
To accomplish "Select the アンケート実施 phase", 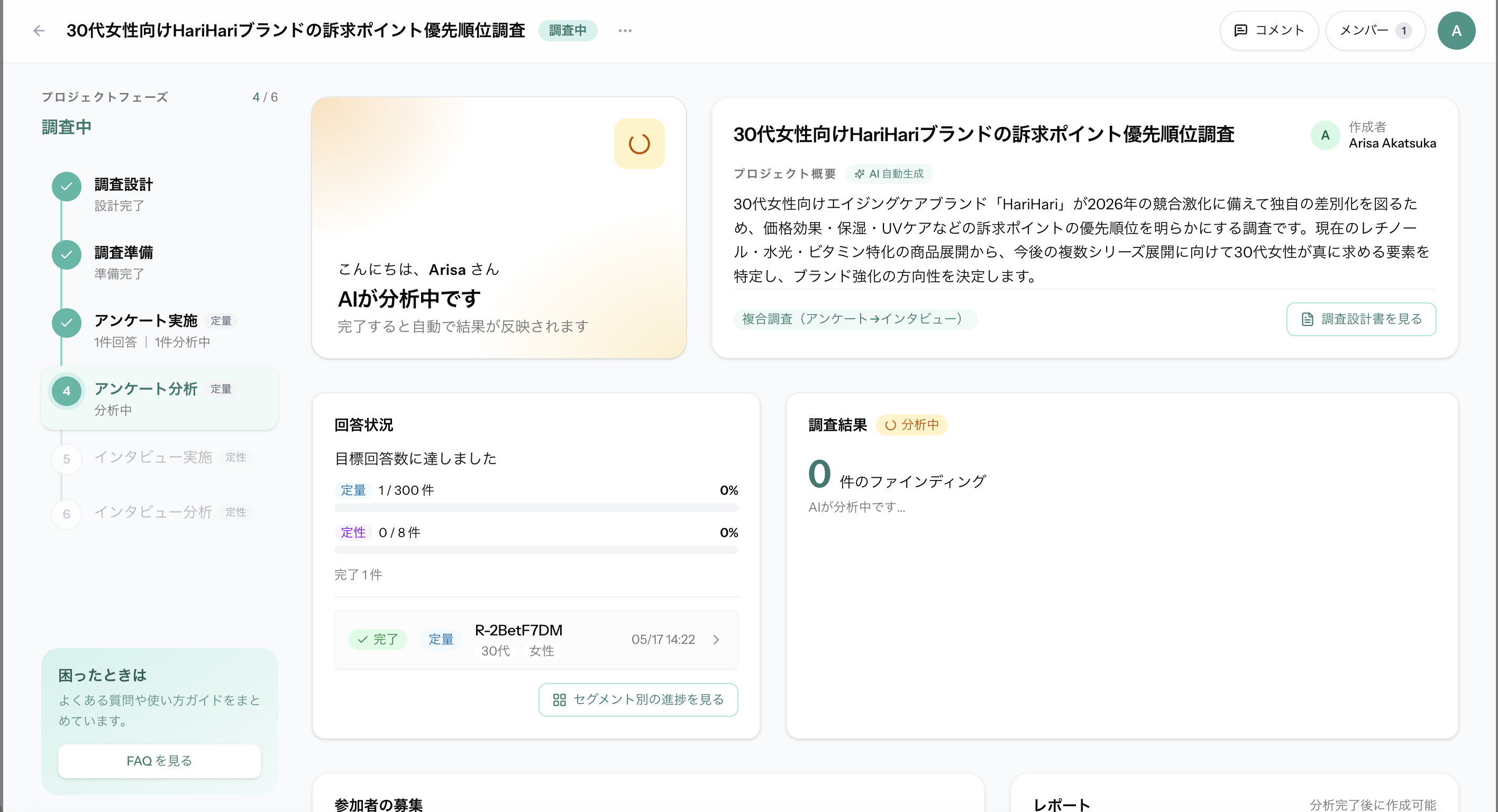I will pos(159,330).
